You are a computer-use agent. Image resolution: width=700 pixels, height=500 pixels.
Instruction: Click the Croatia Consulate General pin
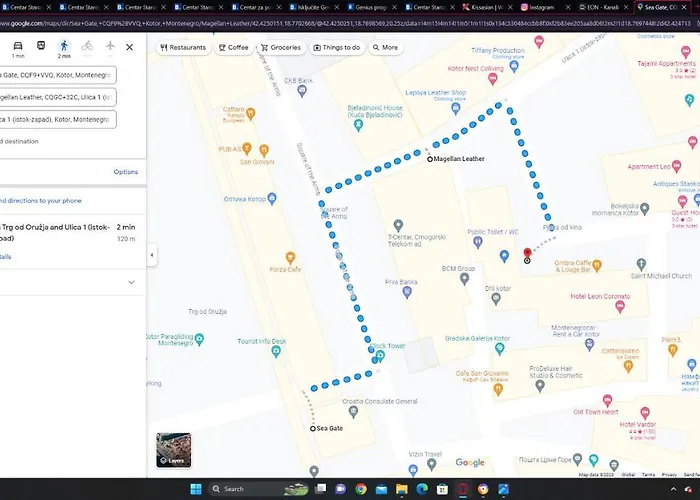click(353, 412)
